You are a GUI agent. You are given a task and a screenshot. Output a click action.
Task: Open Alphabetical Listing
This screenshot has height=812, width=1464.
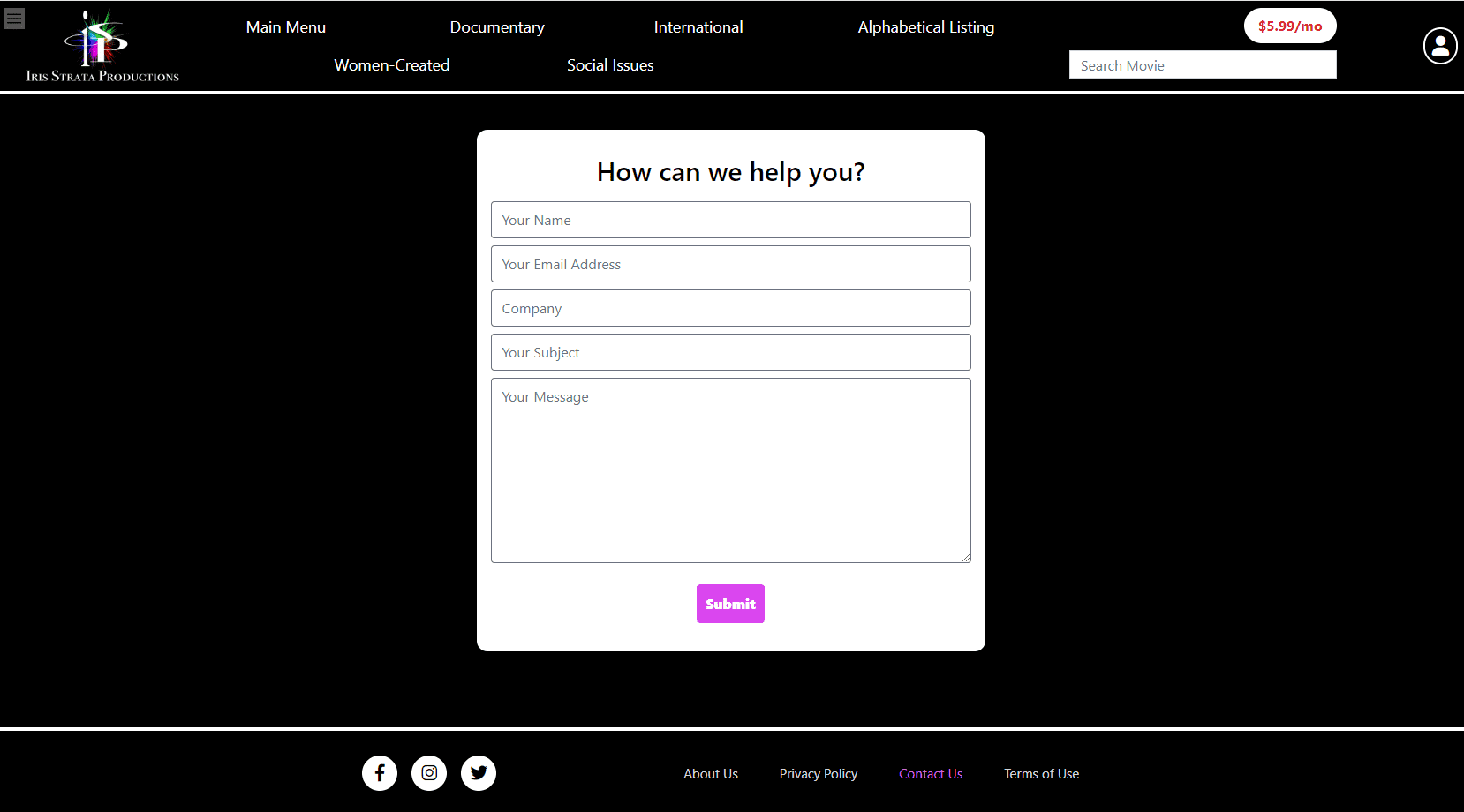pos(925,27)
